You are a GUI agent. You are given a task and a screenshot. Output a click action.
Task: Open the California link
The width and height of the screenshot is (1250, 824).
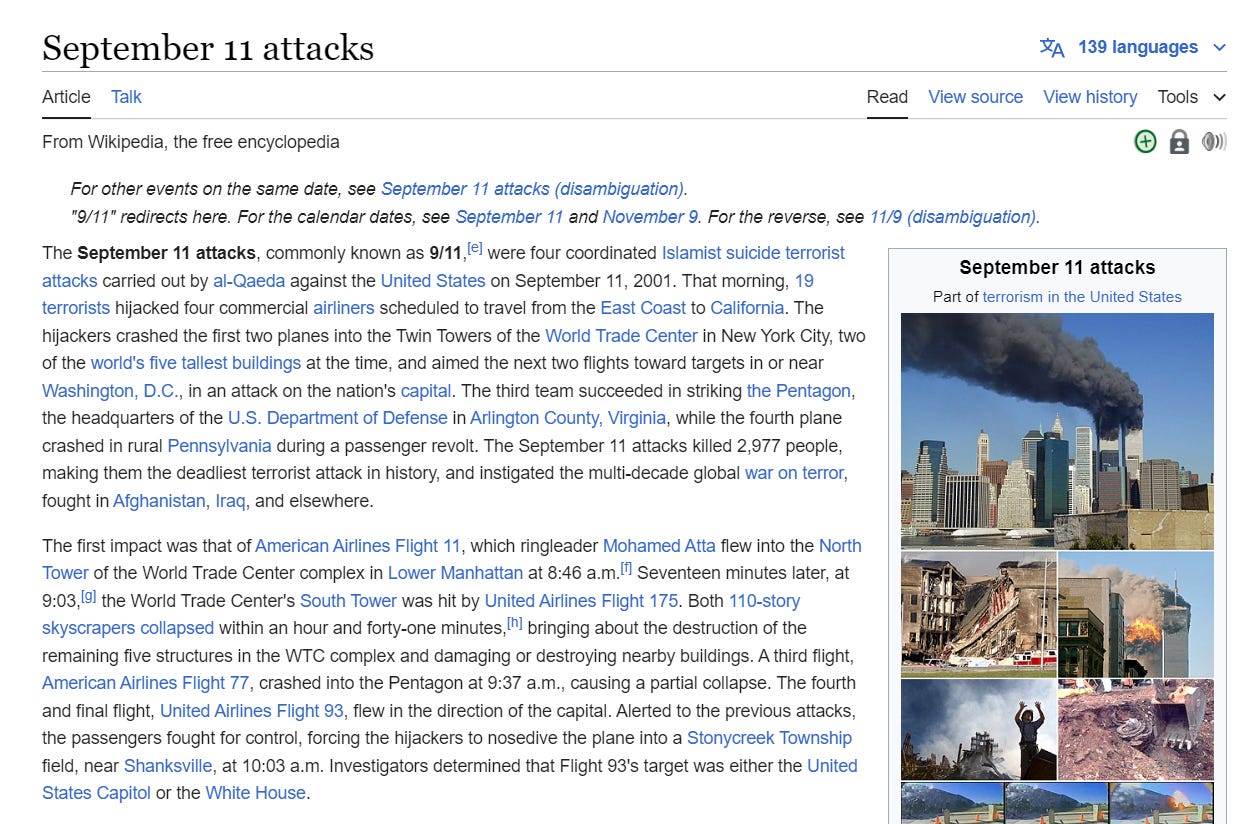tap(747, 308)
